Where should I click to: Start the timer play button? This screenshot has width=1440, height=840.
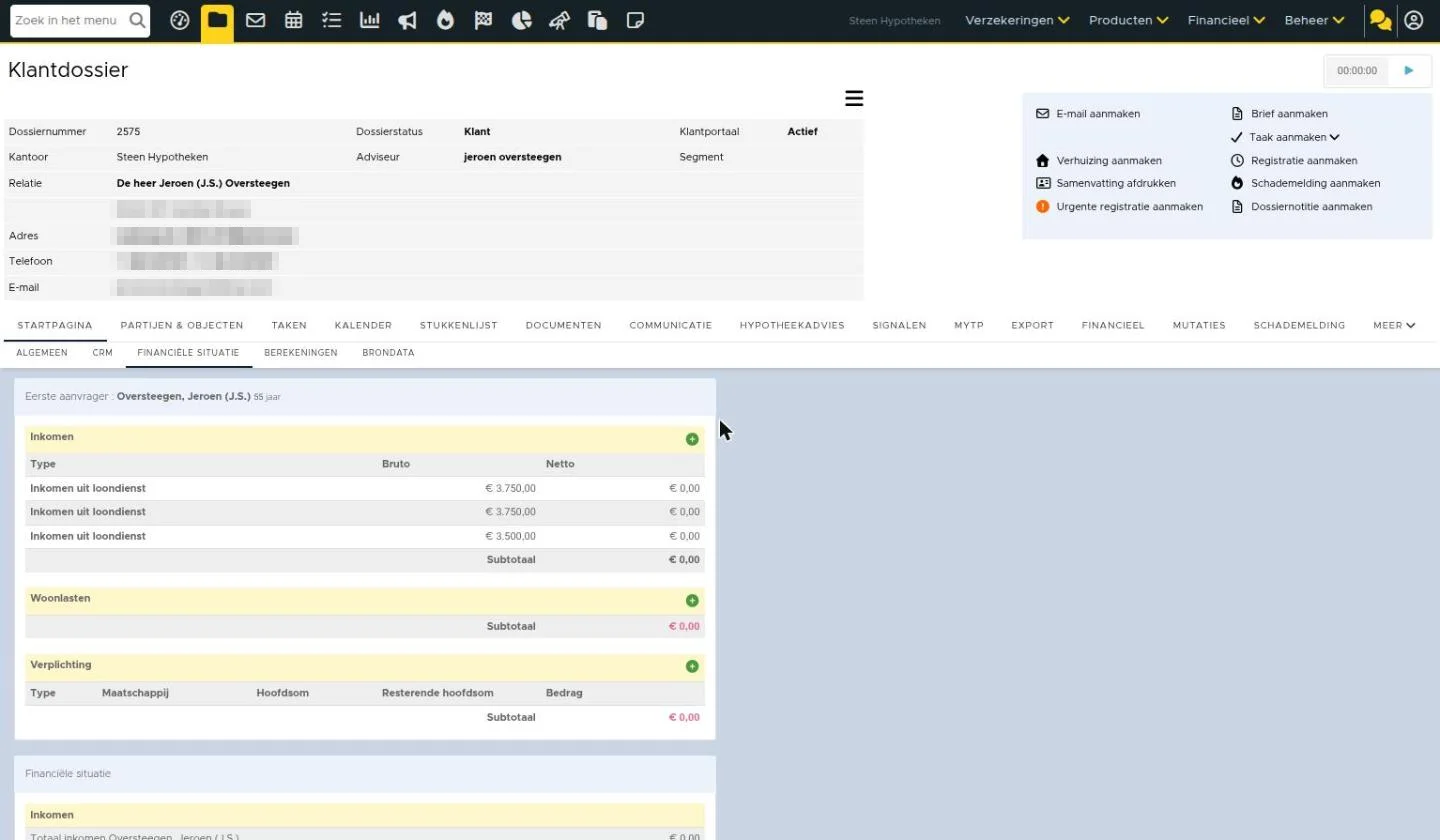(x=1409, y=70)
